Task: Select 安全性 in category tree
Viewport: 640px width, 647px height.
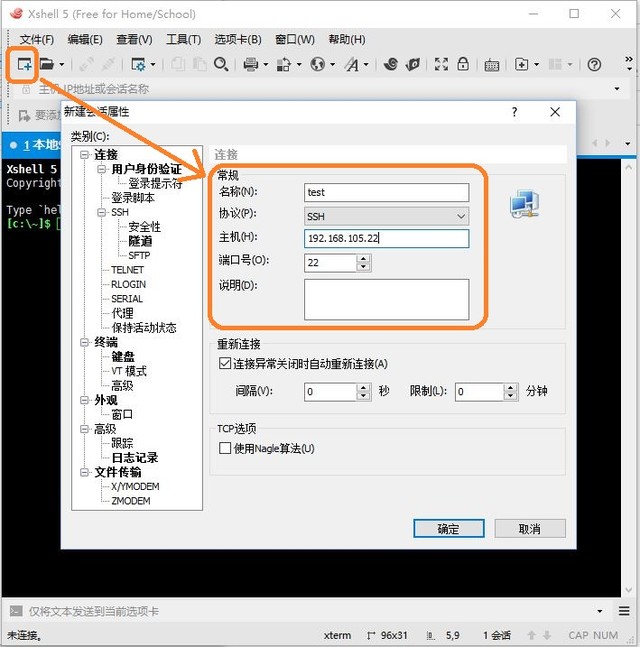Action: pos(144,227)
